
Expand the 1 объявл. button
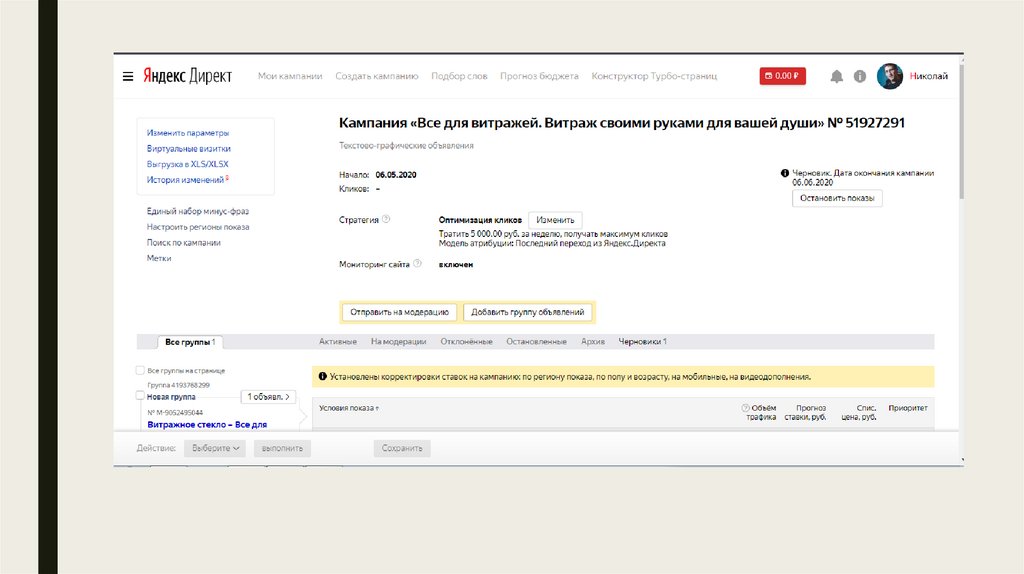(x=268, y=397)
